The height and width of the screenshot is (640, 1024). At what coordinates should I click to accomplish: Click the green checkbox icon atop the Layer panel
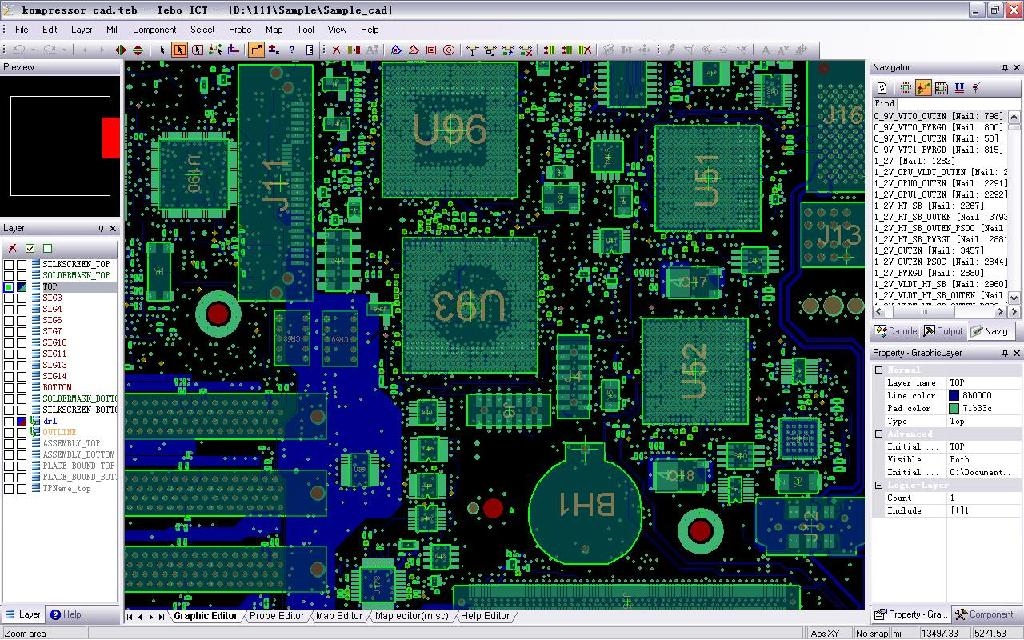[30, 248]
